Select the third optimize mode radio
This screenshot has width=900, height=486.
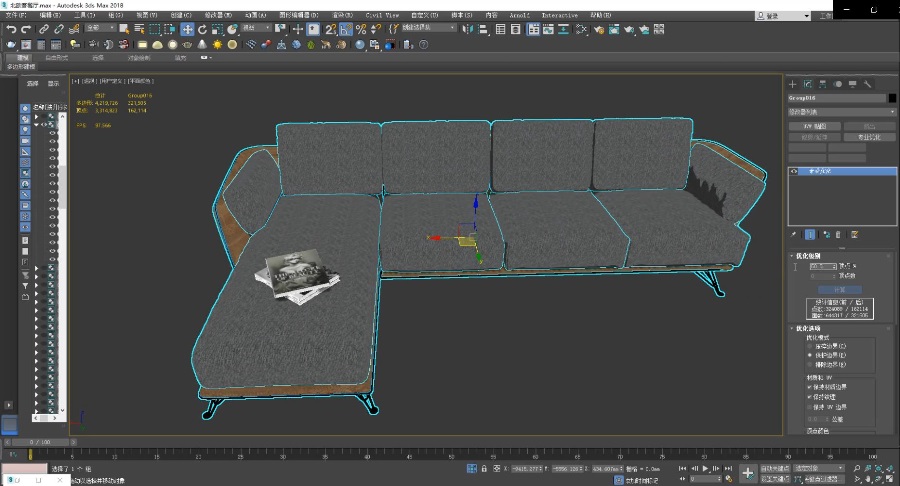[810, 364]
